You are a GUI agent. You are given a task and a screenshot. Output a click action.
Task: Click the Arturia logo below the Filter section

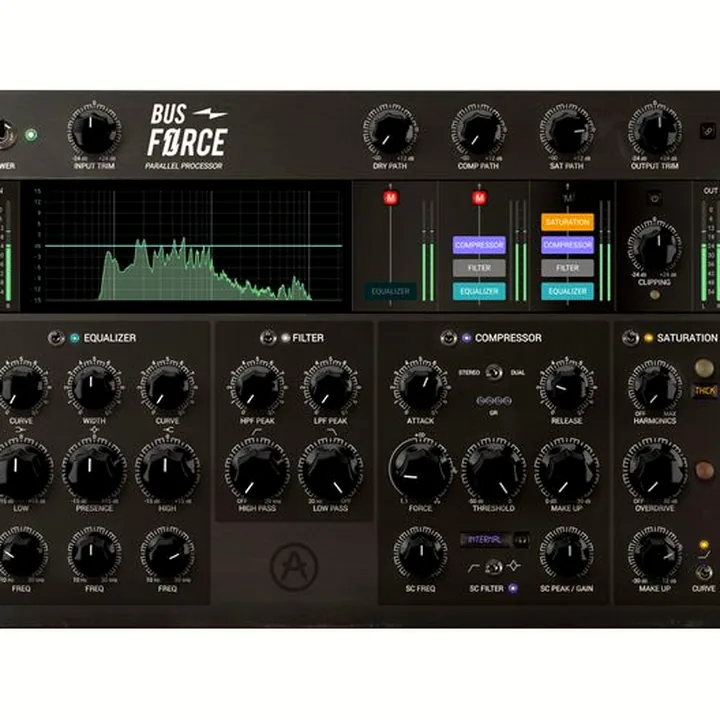point(294,566)
